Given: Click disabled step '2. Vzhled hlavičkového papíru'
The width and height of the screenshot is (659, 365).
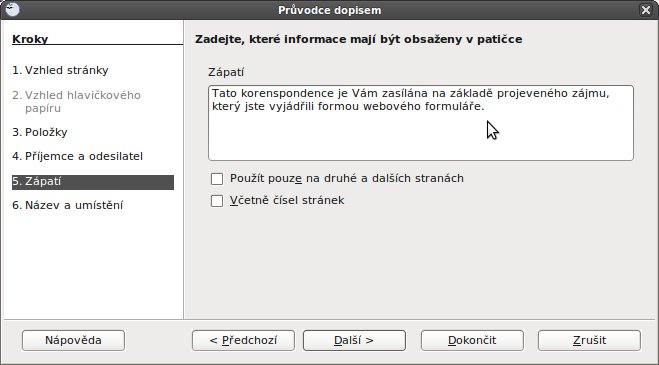Looking at the screenshot, I should (76, 102).
